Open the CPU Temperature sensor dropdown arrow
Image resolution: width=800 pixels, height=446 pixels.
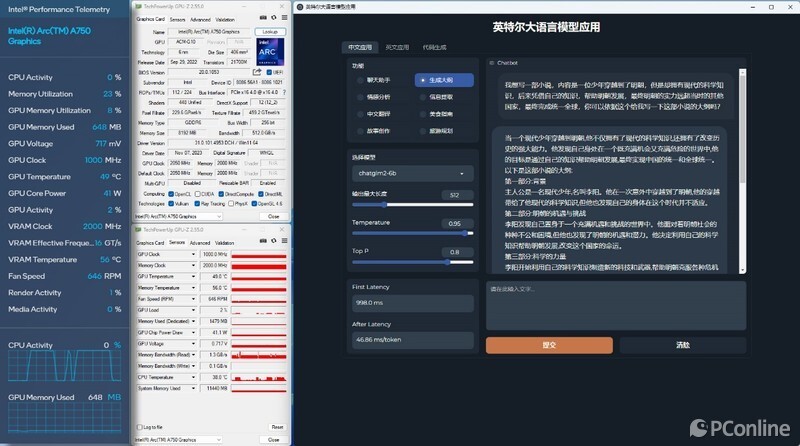(193, 378)
